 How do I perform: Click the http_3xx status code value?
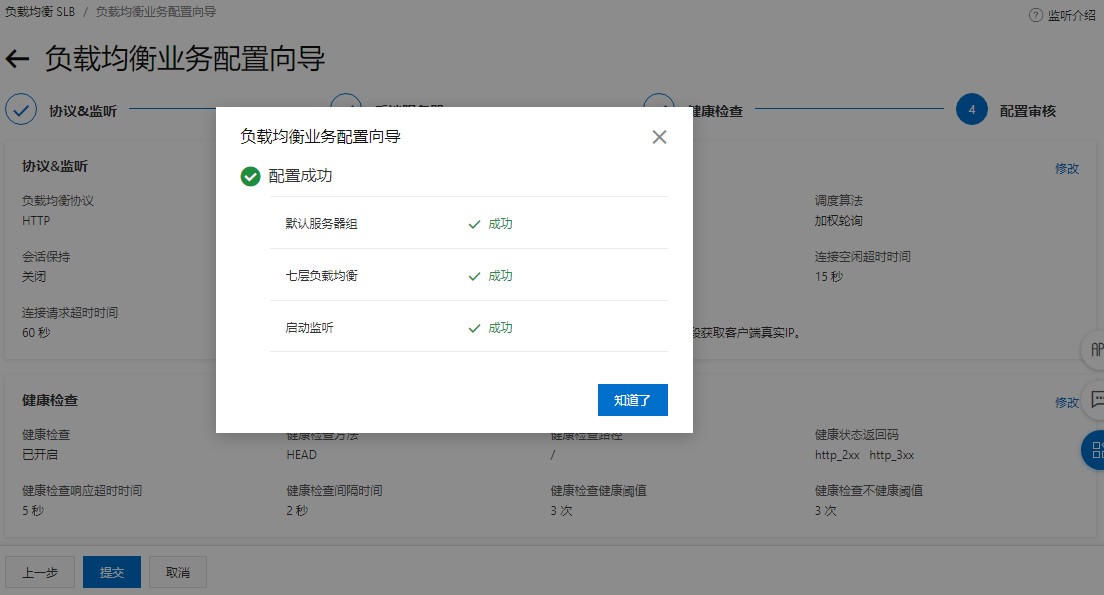891,455
